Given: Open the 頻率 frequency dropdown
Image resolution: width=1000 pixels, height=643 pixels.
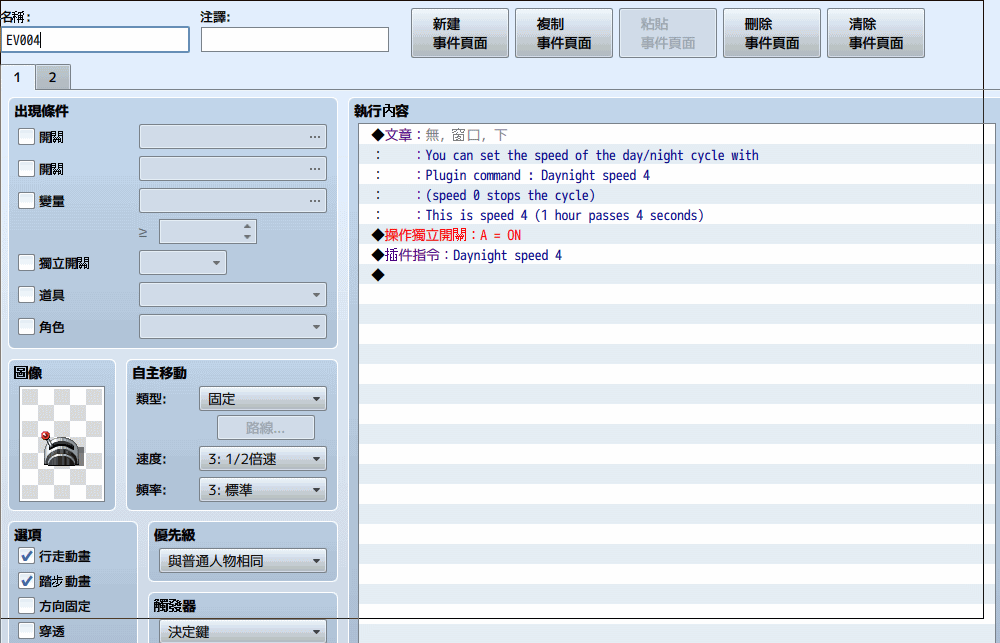Looking at the screenshot, I should tap(263, 490).
